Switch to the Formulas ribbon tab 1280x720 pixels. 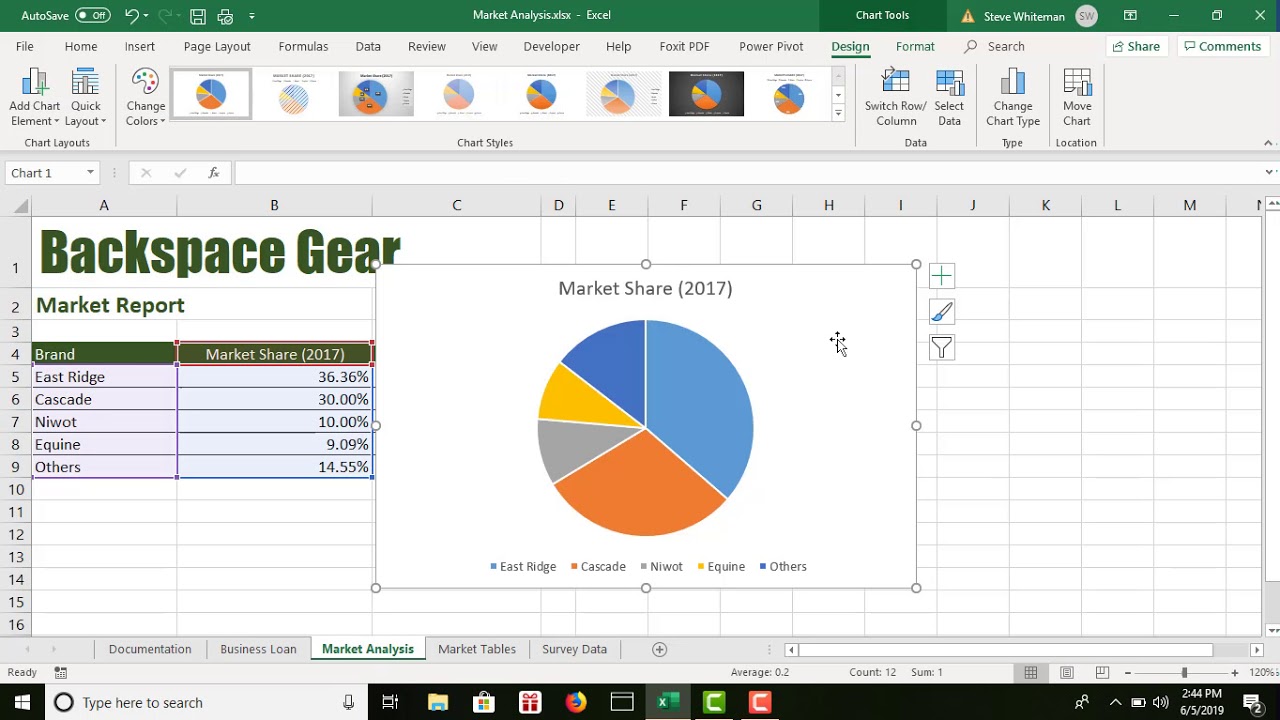click(303, 46)
